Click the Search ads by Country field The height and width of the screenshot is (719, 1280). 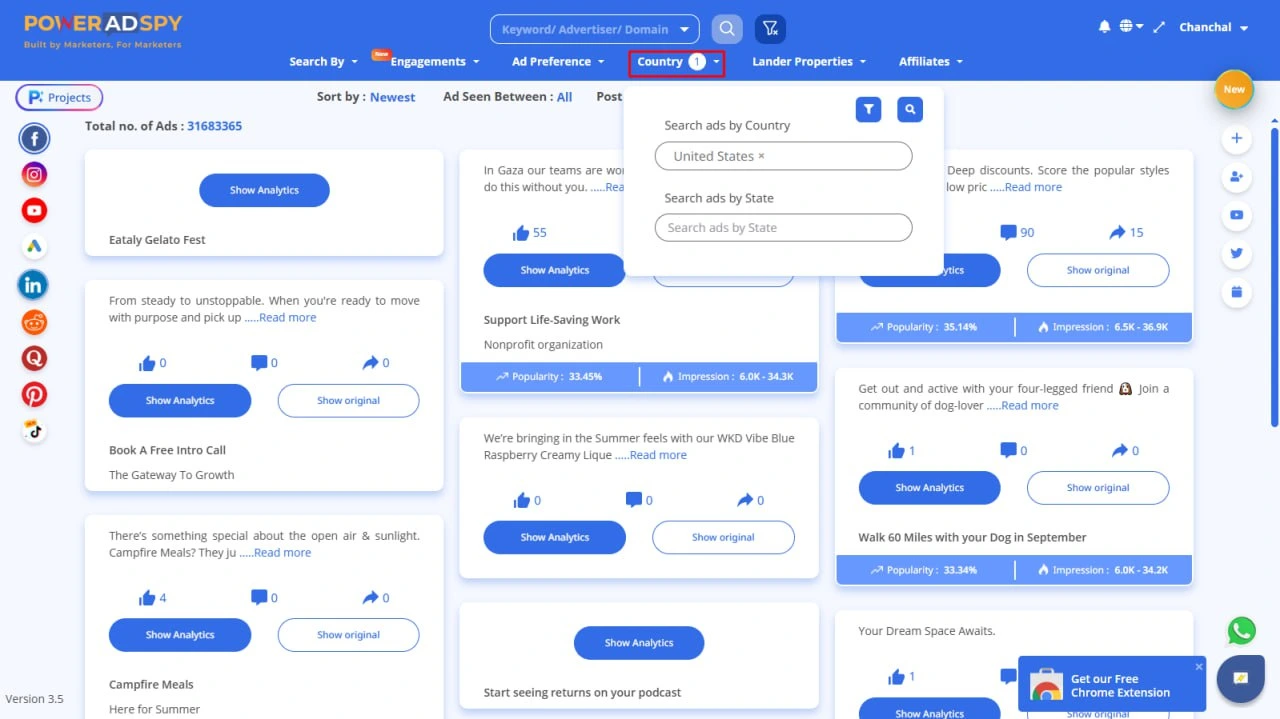click(783, 156)
